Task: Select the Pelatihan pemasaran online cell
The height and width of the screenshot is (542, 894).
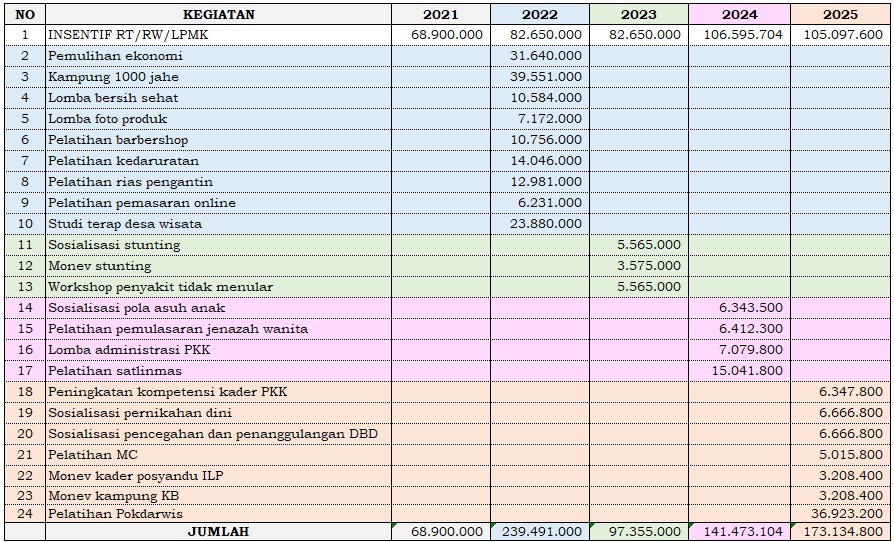Action: (218, 203)
